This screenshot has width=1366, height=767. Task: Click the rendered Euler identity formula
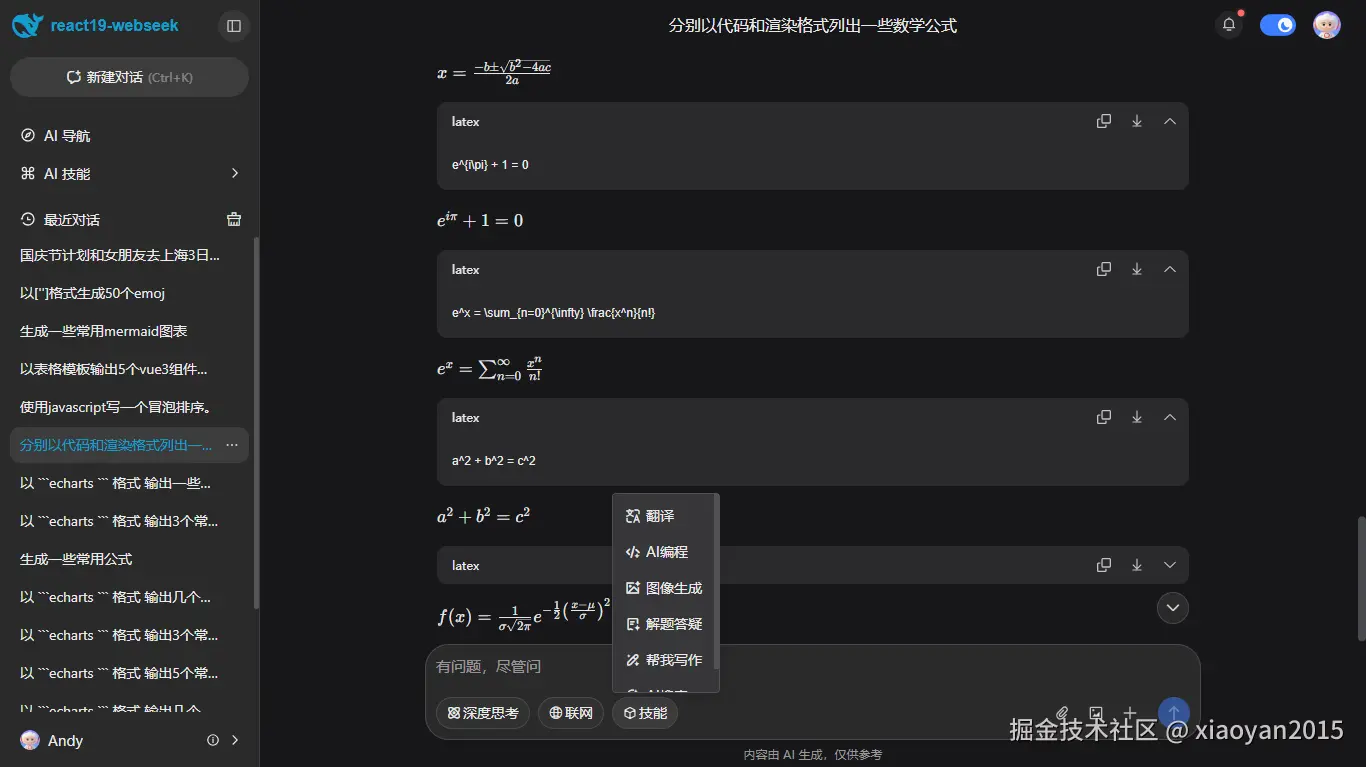(480, 219)
